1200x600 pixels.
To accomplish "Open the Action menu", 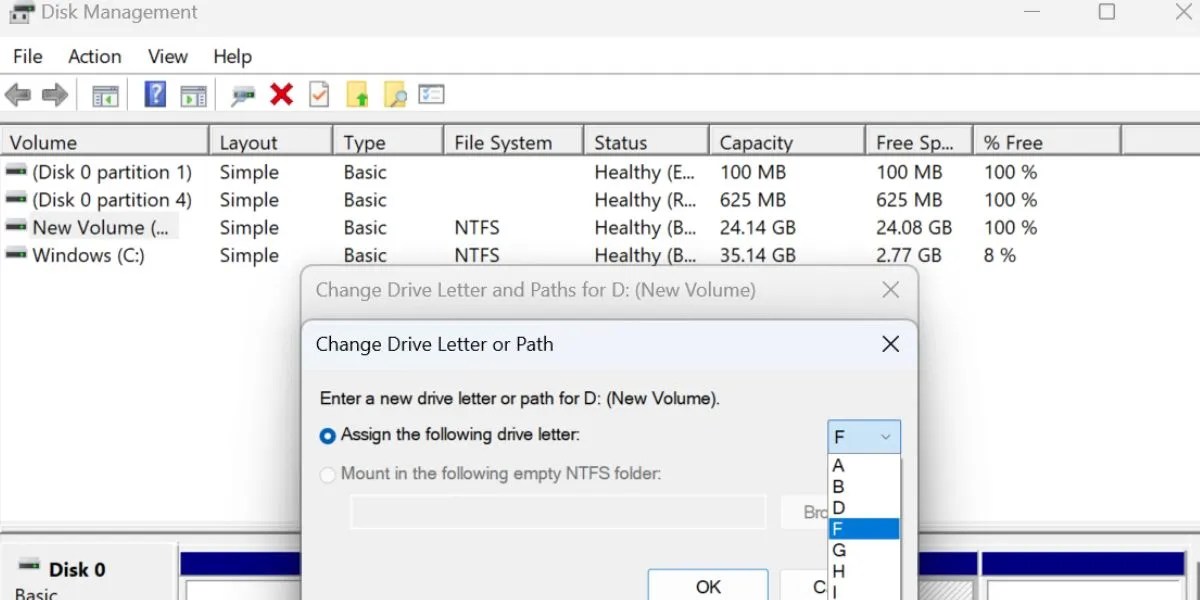I will pyautogui.click(x=94, y=57).
